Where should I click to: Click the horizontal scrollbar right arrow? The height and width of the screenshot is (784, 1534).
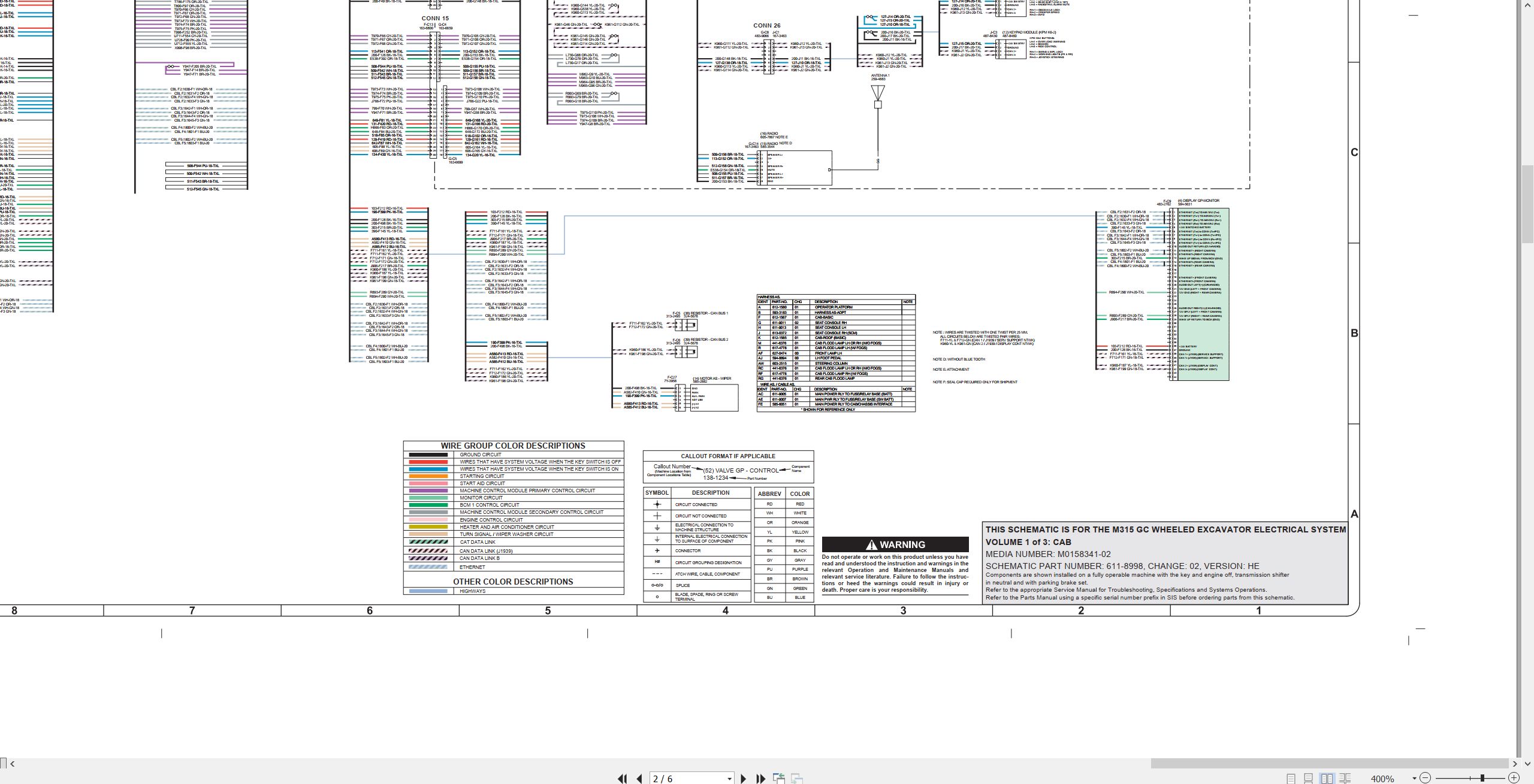coord(1515,764)
